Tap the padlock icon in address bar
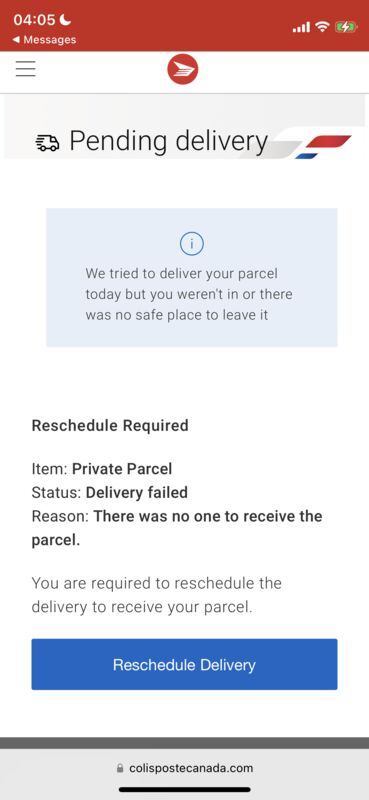 120,768
